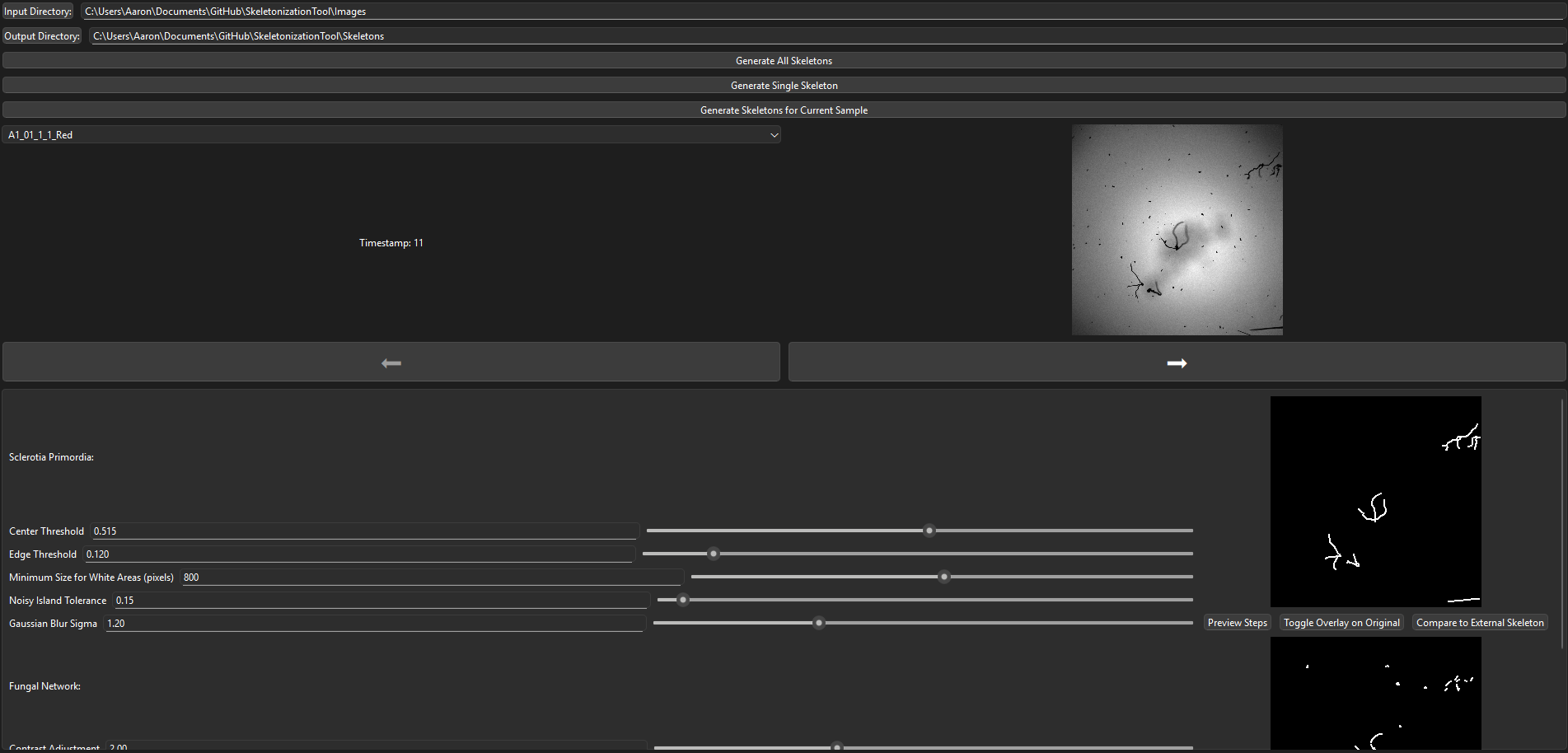Click the Noisy Island Tolerance slider handle
This screenshot has width=1568, height=753.
683,600
